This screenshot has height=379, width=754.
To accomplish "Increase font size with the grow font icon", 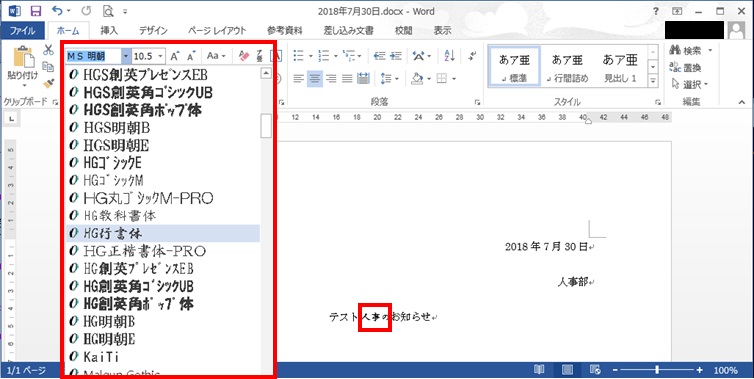I will click(x=175, y=56).
